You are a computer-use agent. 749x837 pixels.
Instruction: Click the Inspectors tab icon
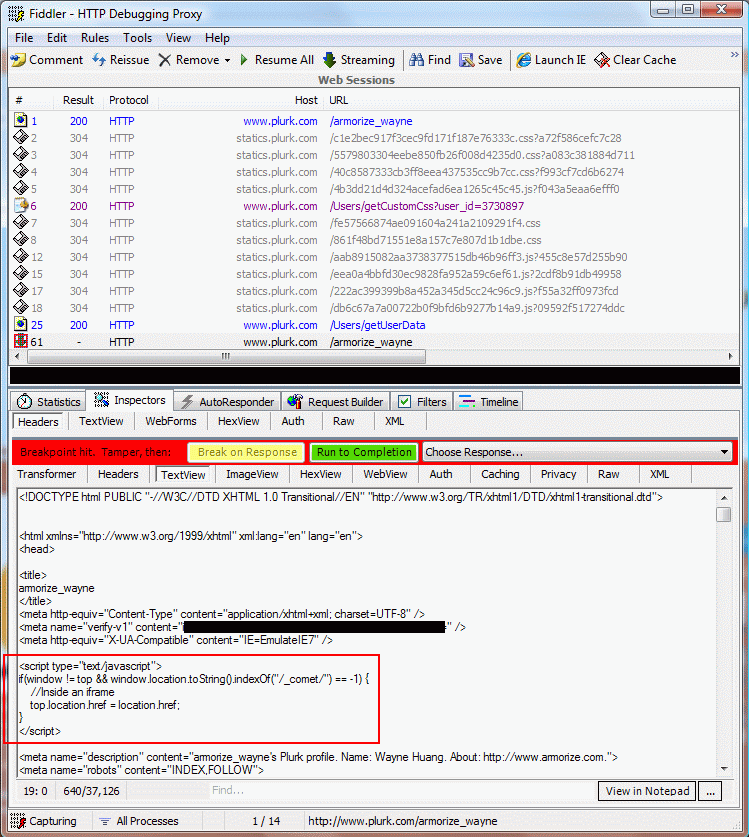click(x=101, y=399)
